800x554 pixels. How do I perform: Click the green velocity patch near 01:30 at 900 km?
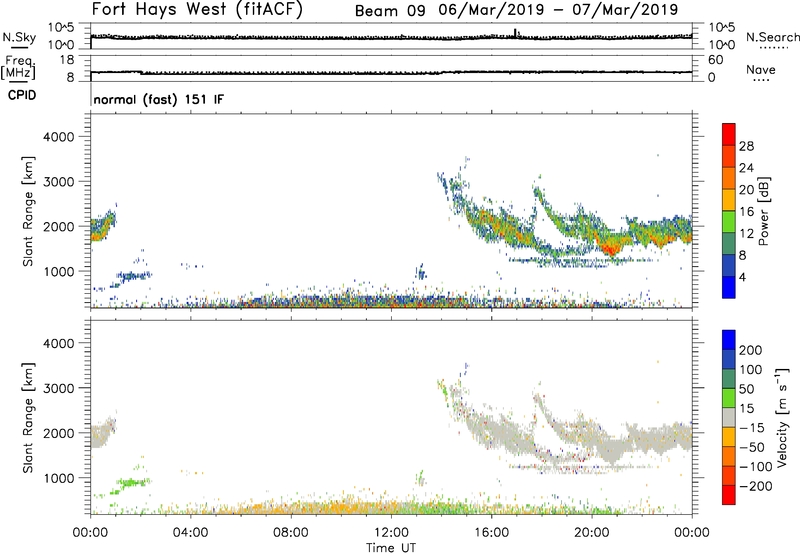(132, 482)
